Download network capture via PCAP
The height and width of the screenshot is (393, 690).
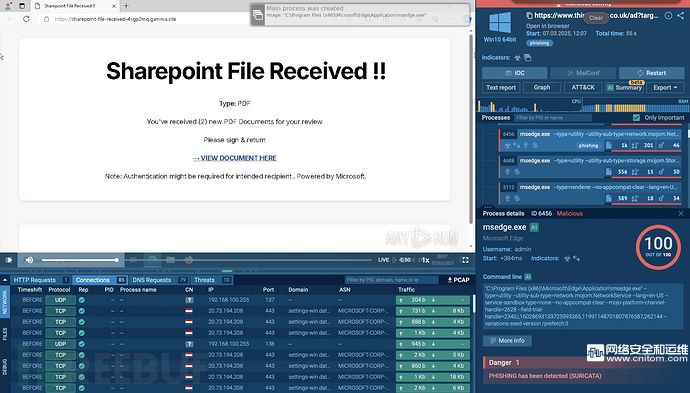(458, 280)
